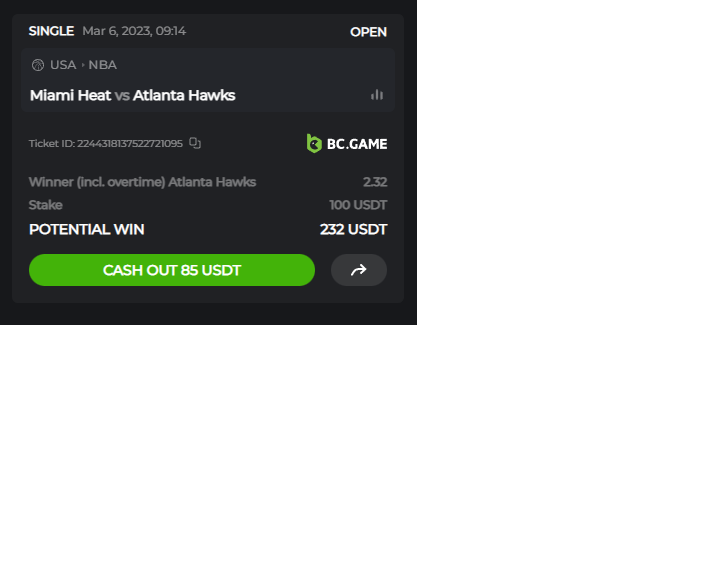Click the basketball sport icon

[38, 65]
